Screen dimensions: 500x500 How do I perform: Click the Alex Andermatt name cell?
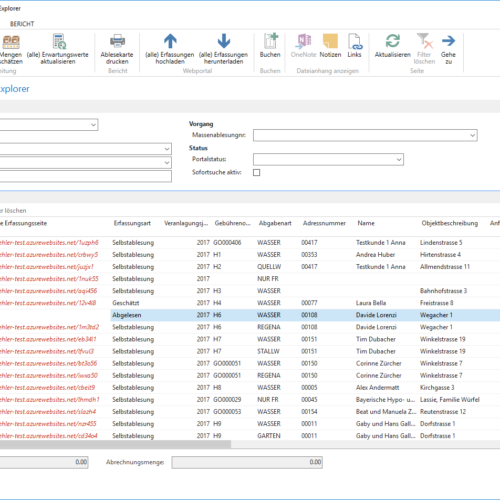[377, 388]
